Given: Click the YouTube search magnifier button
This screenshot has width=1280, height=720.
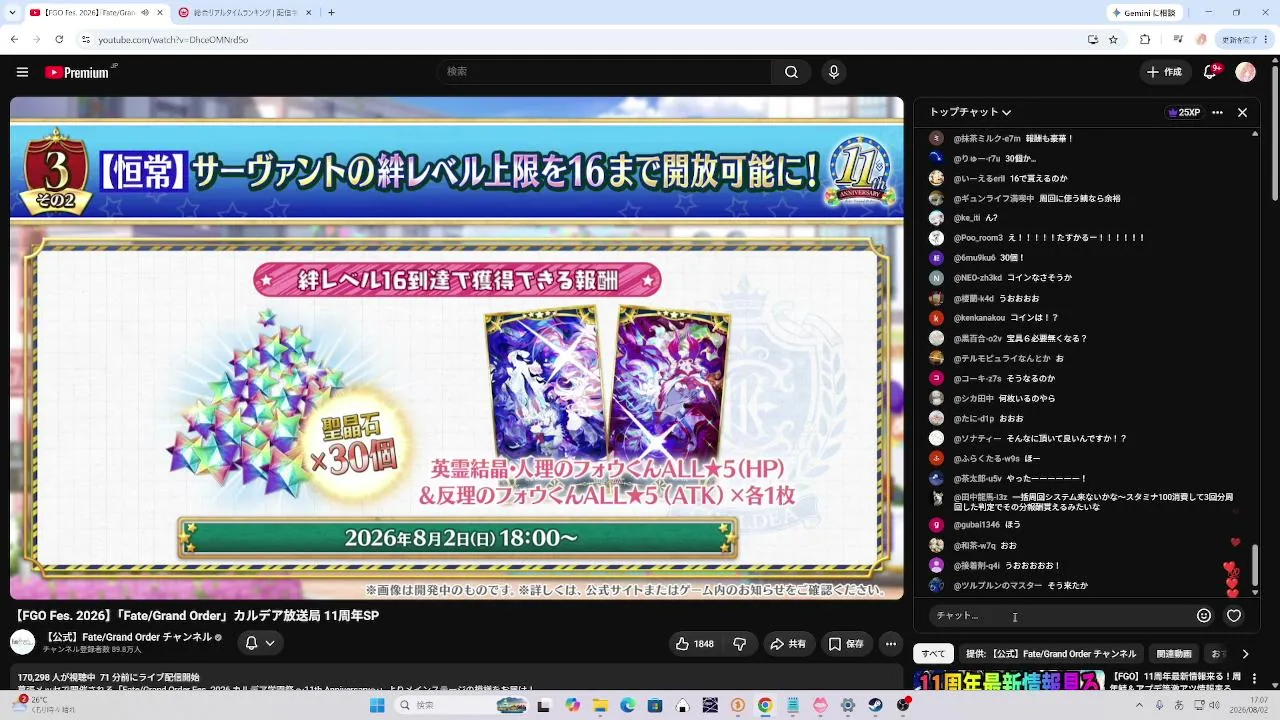Looking at the screenshot, I should (791, 72).
